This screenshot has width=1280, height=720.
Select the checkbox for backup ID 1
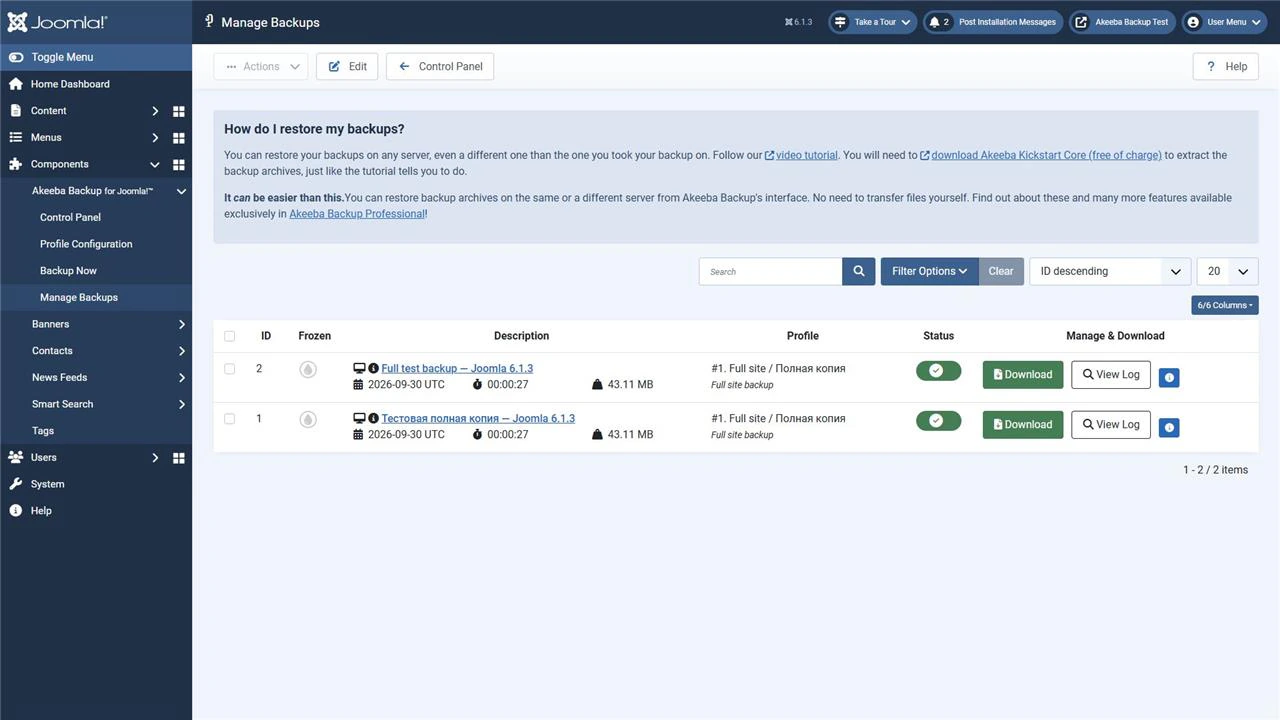[x=230, y=419]
